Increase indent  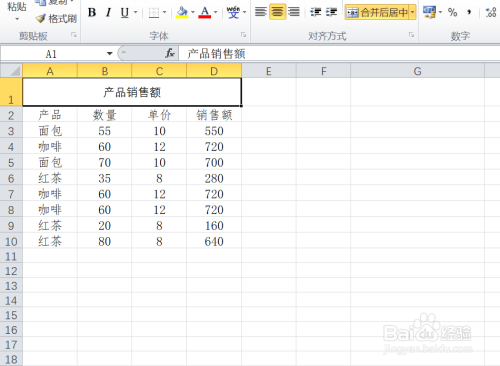click(331, 12)
